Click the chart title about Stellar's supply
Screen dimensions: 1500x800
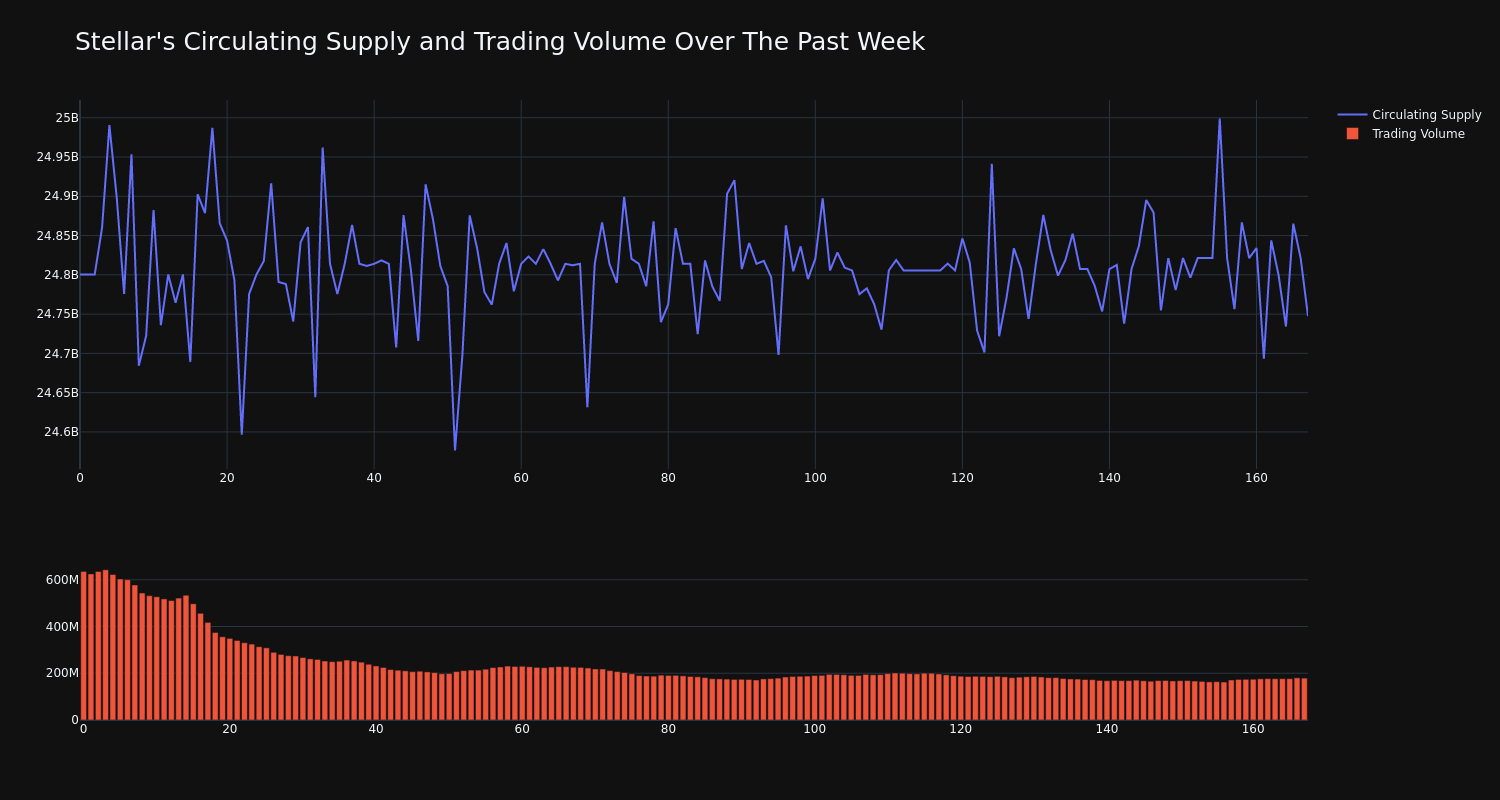(x=500, y=42)
